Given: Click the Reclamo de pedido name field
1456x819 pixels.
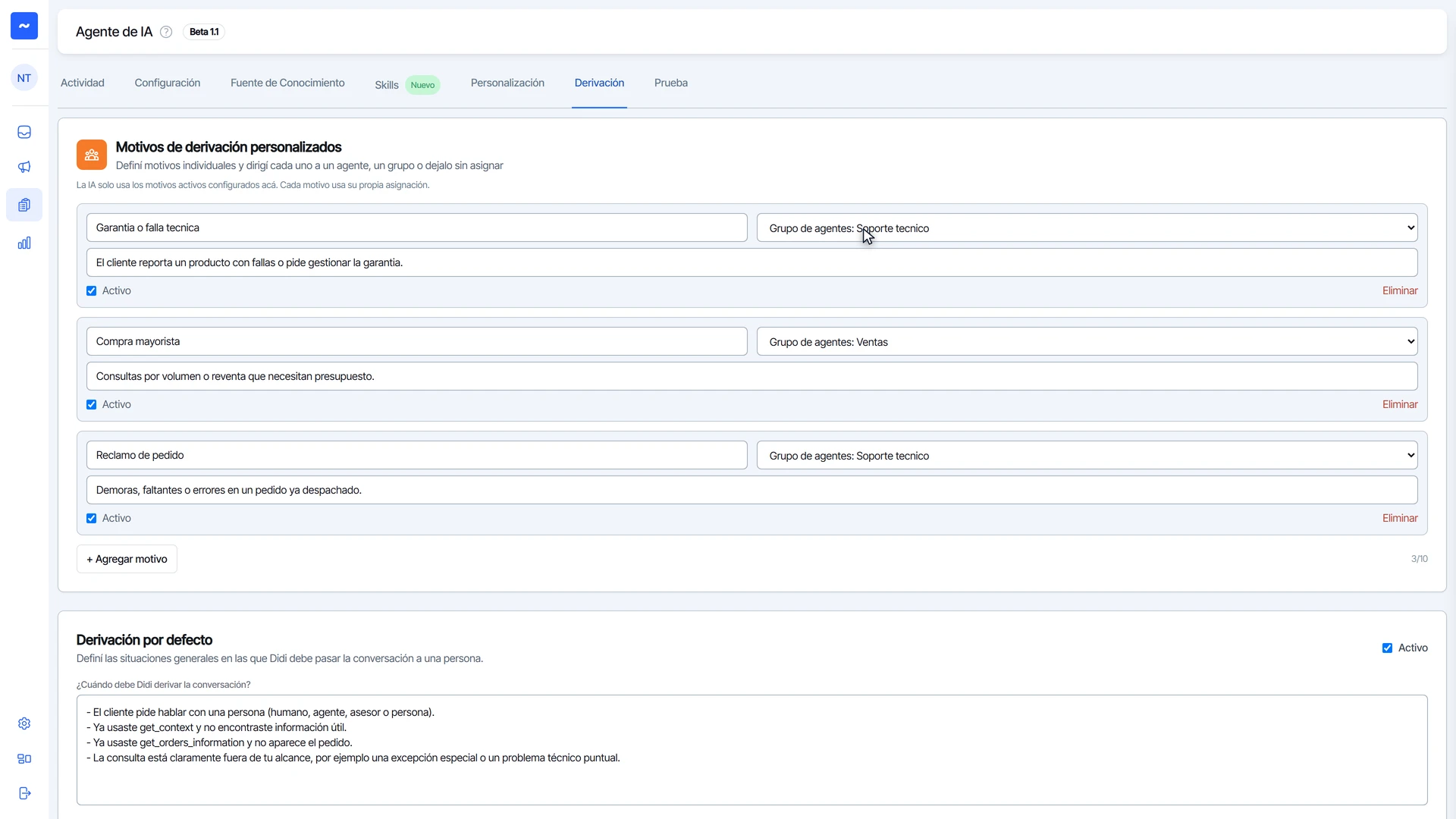Looking at the screenshot, I should pyautogui.click(x=416, y=455).
